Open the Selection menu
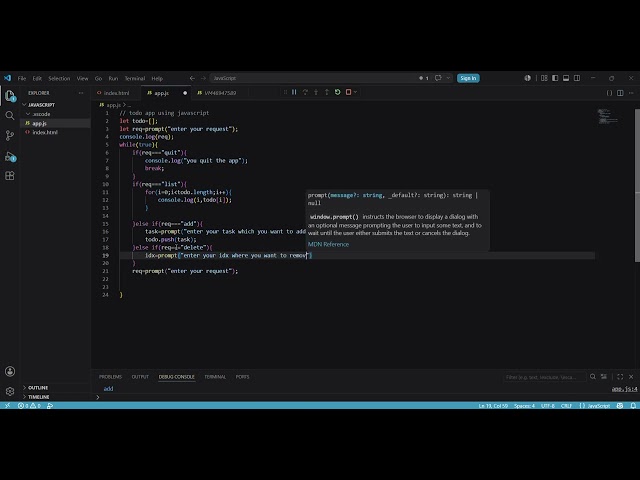This screenshot has height=480, width=640. click(x=59, y=78)
